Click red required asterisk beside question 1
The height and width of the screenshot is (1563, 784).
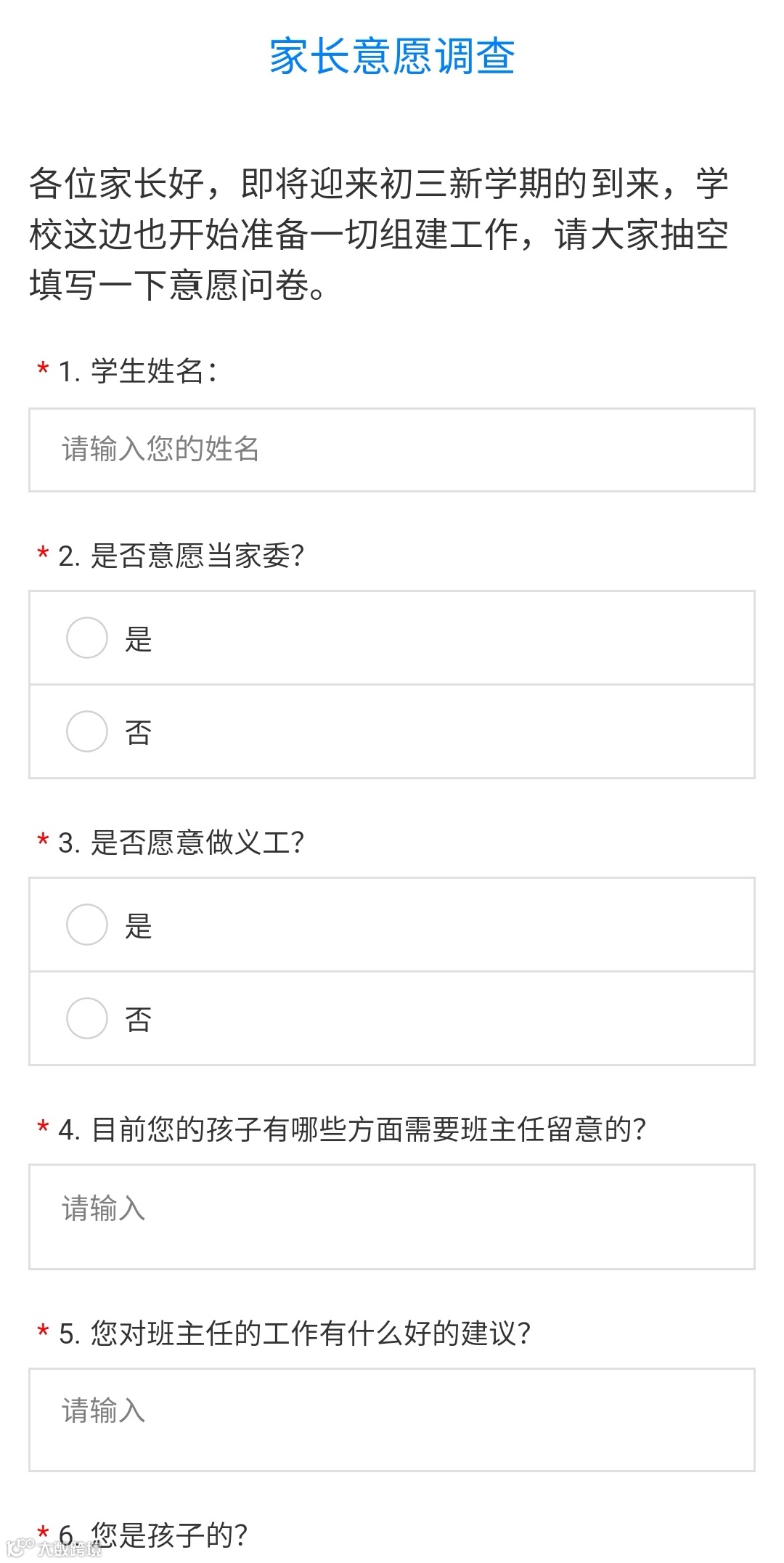tap(43, 370)
